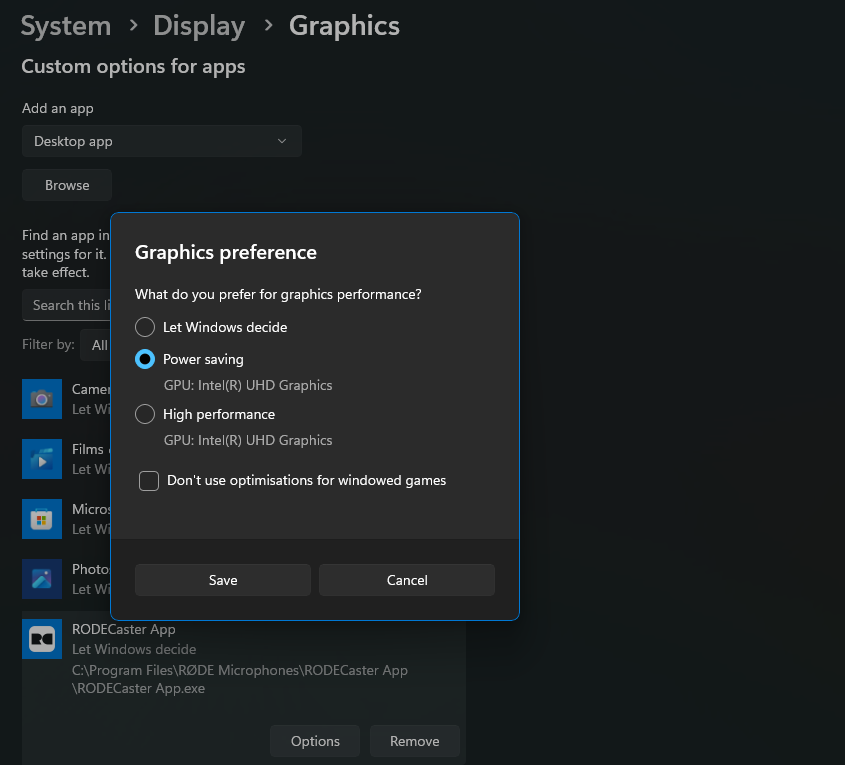Click the RODECaster App icon
Viewport: 845px width, 765px height.
pos(41,639)
